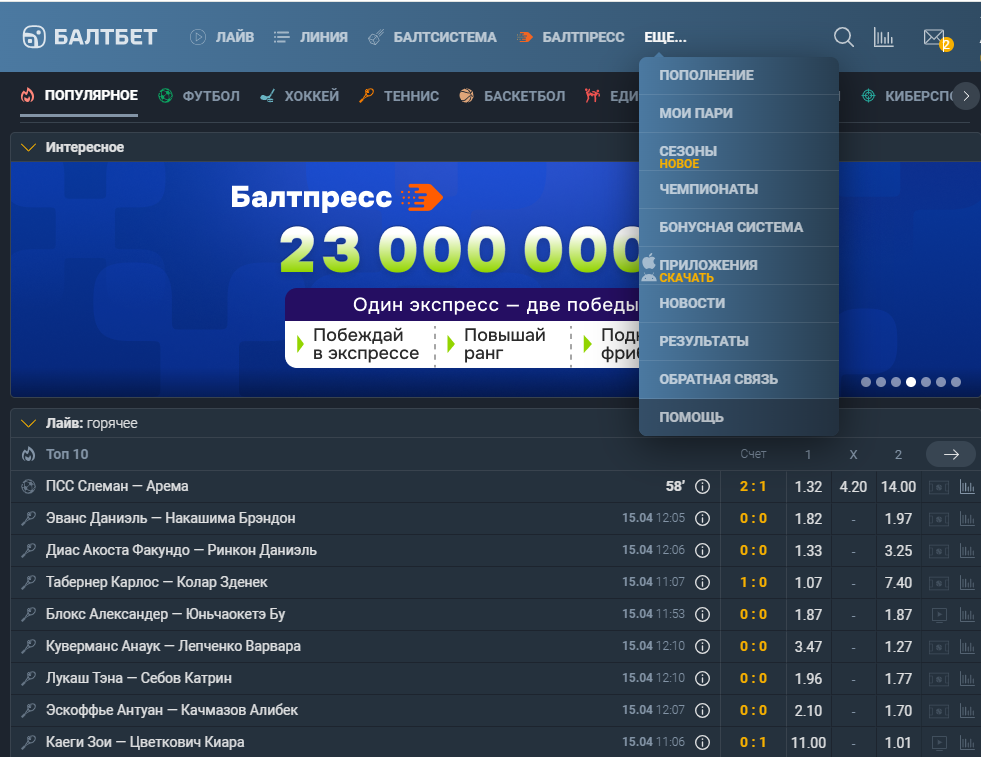This screenshot has height=757, width=981.
Task: Open match tracker icon for Лукаш Тэна row
Action: pos(938,678)
